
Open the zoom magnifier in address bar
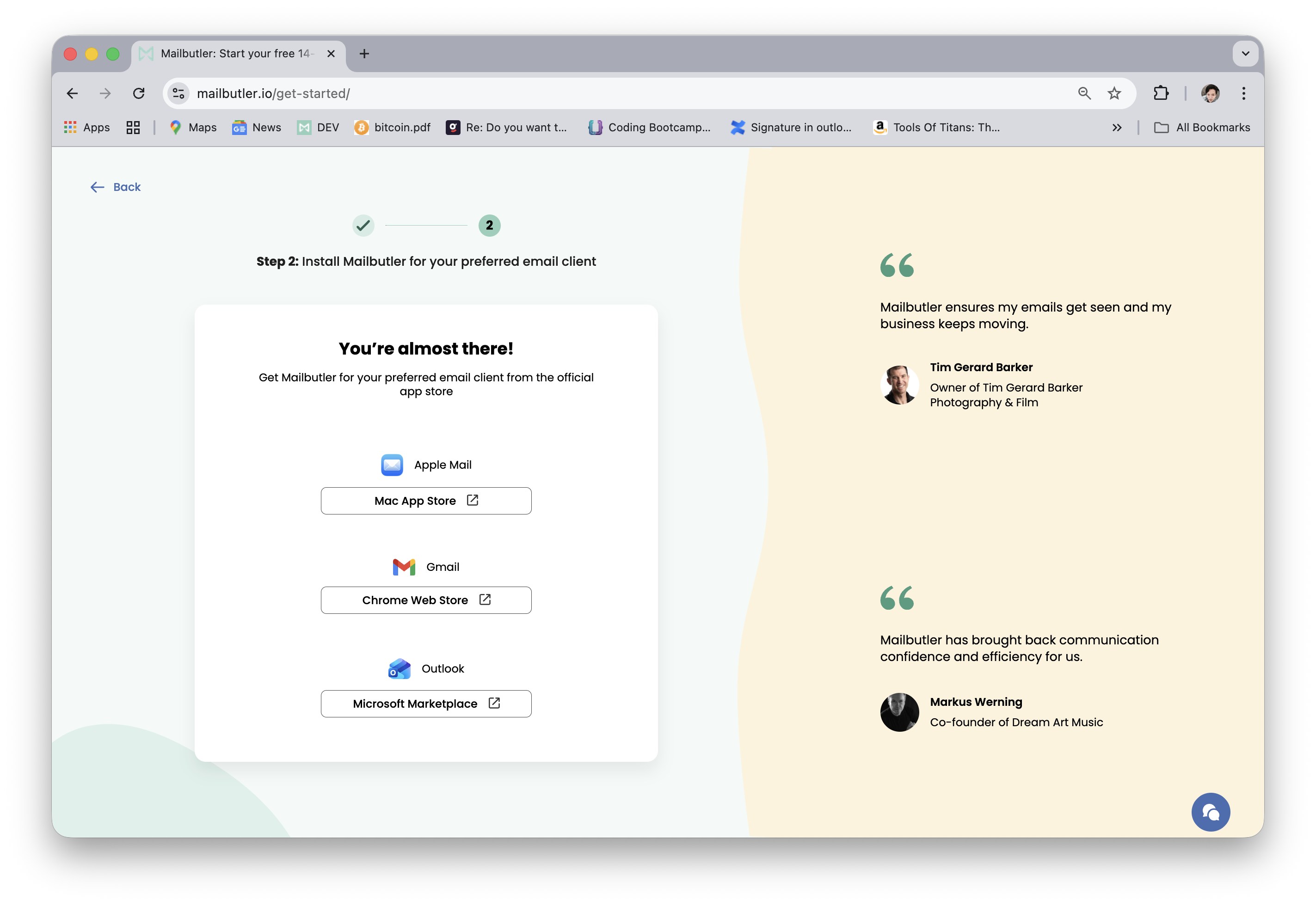1084,93
